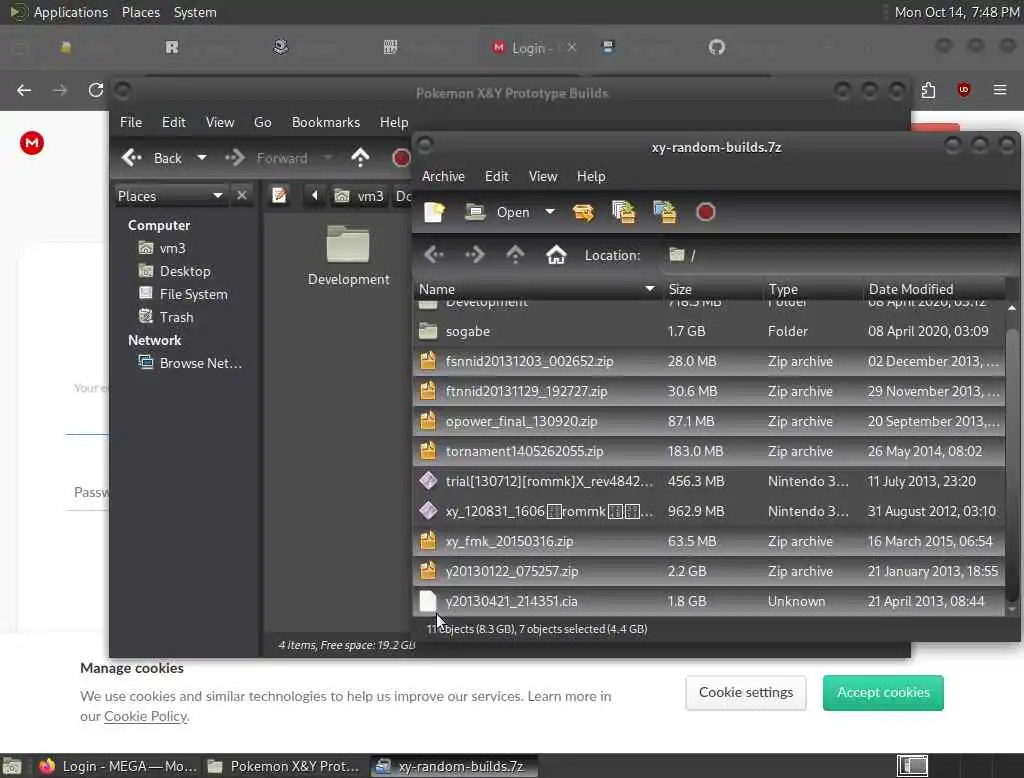Open File menu in file manager window
Screen dimensions: 1024x778
click(131, 122)
